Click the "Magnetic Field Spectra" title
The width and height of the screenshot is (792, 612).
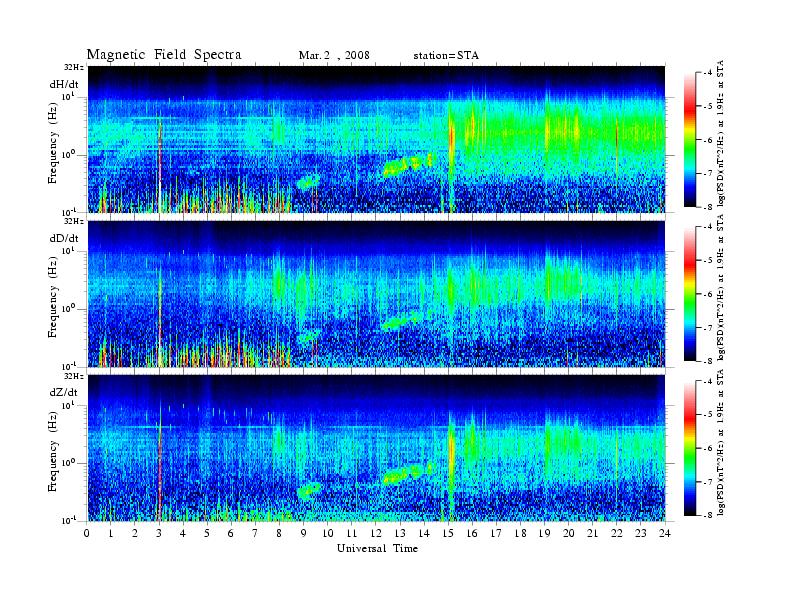[x=164, y=55]
